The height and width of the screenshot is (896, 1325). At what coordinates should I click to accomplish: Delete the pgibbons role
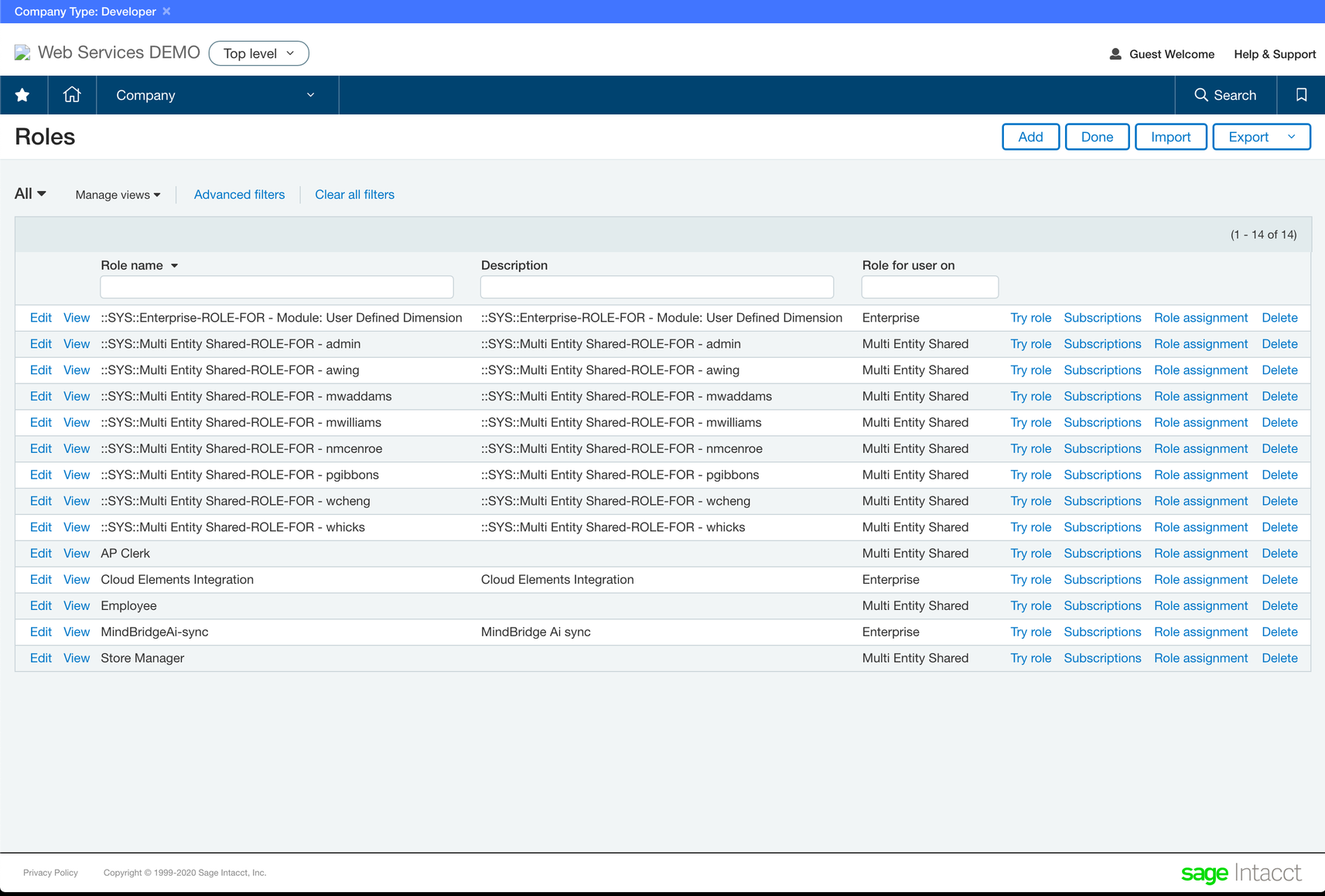click(1279, 475)
